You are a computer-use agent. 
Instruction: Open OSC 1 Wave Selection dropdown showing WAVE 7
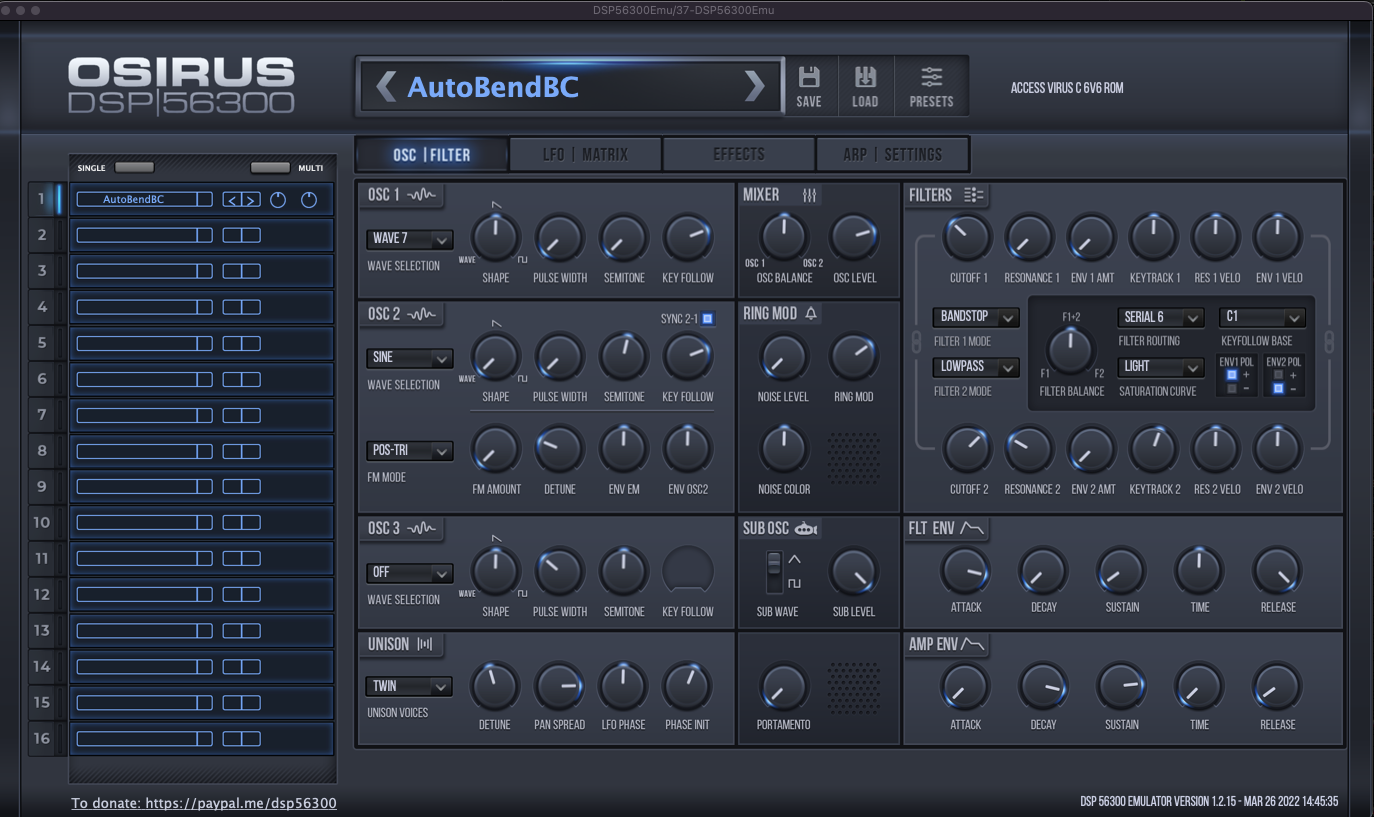pyautogui.click(x=409, y=239)
